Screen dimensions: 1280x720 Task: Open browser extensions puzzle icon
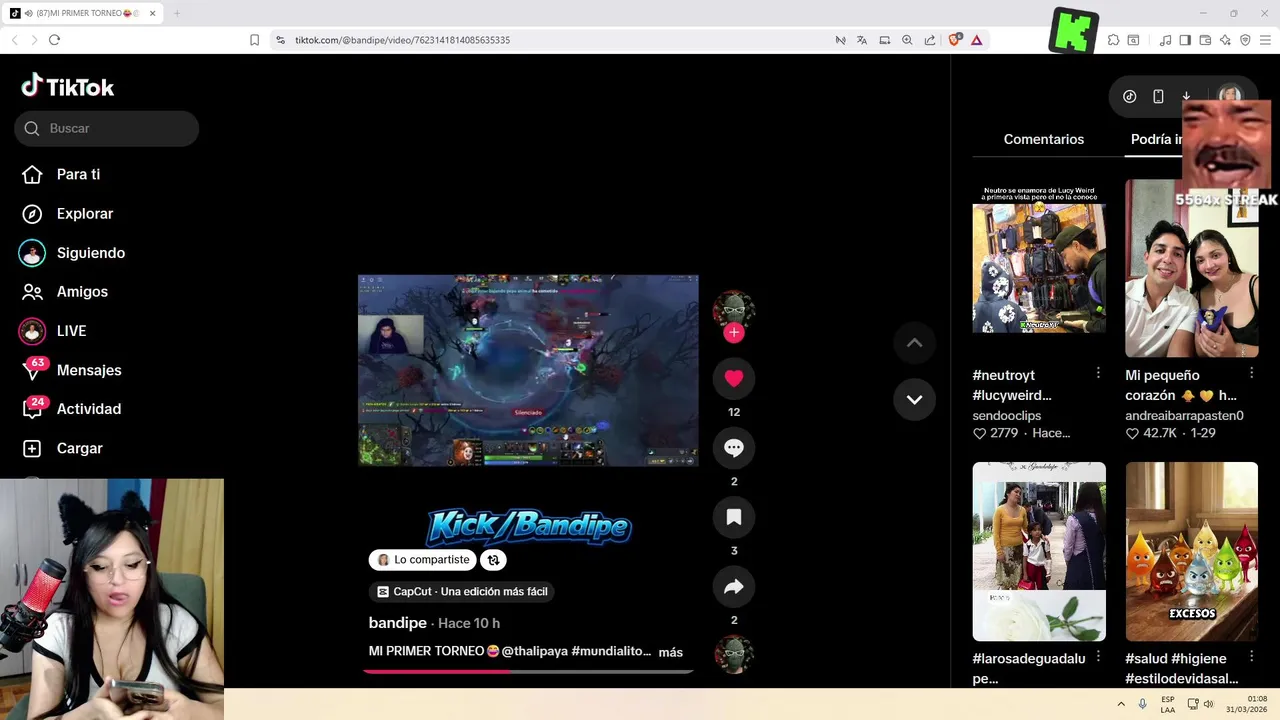1113,40
